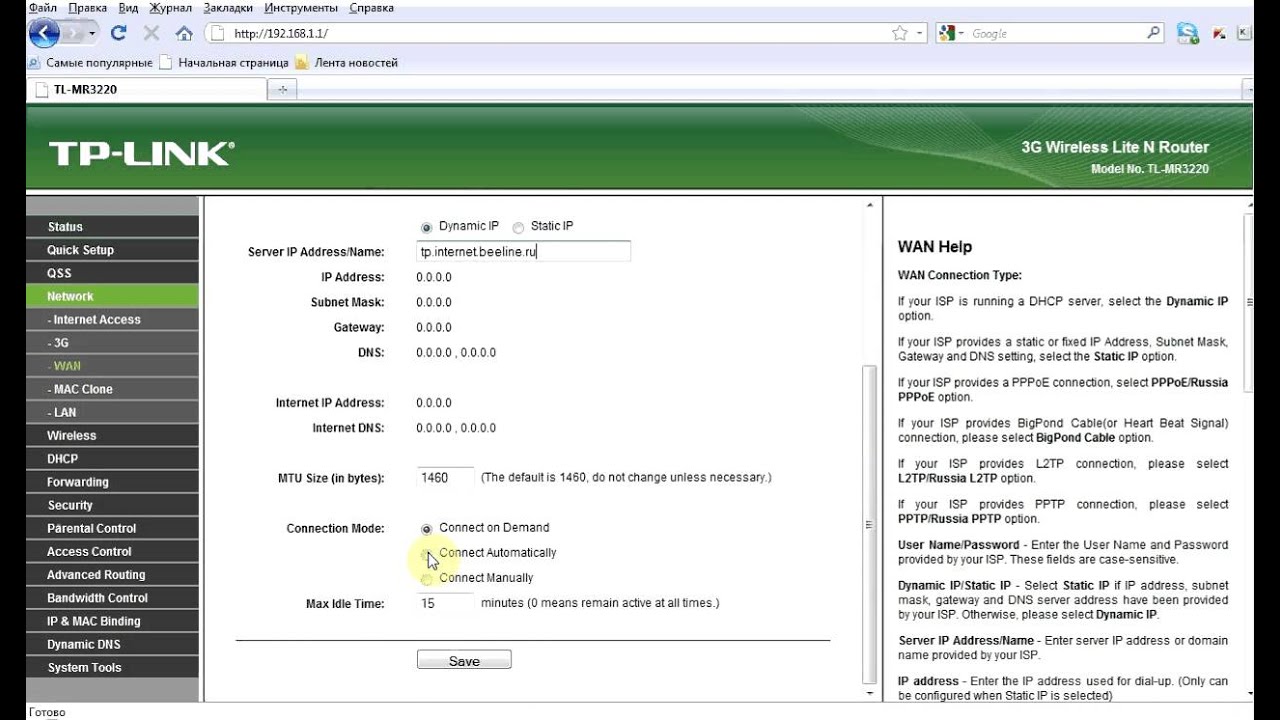Click the red flag toolbar icon
The width and height of the screenshot is (1280, 720).
pos(1220,33)
